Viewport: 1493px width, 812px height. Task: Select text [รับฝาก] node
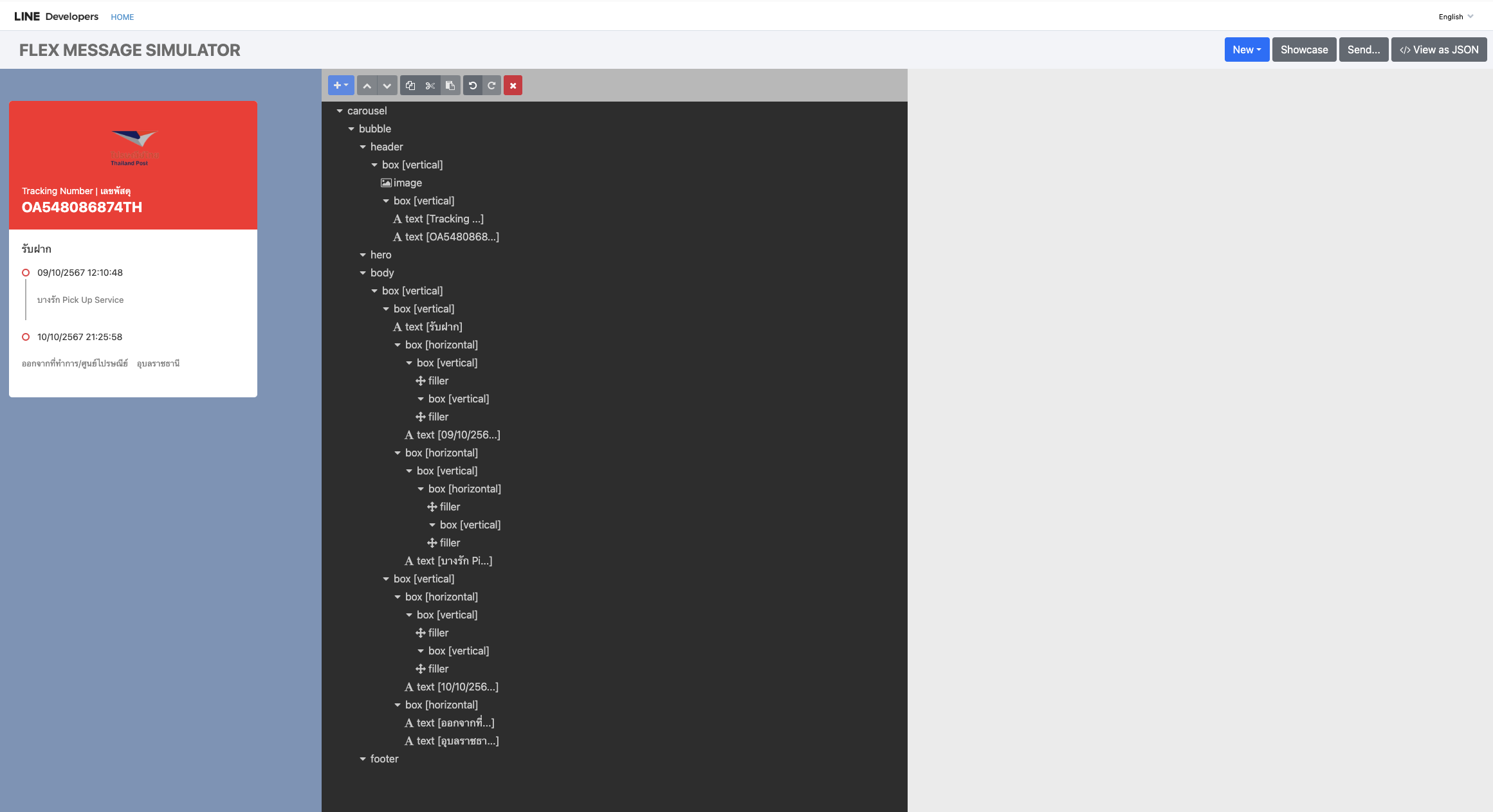[434, 327]
